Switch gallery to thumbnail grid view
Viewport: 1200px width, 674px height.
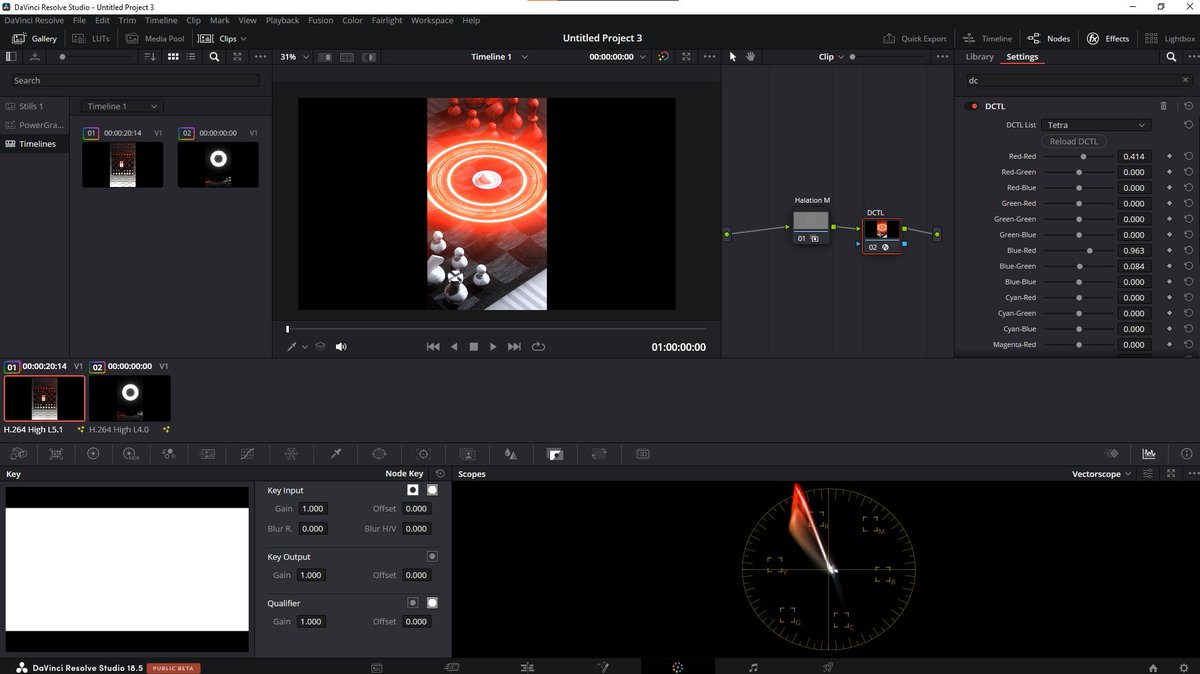point(173,57)
